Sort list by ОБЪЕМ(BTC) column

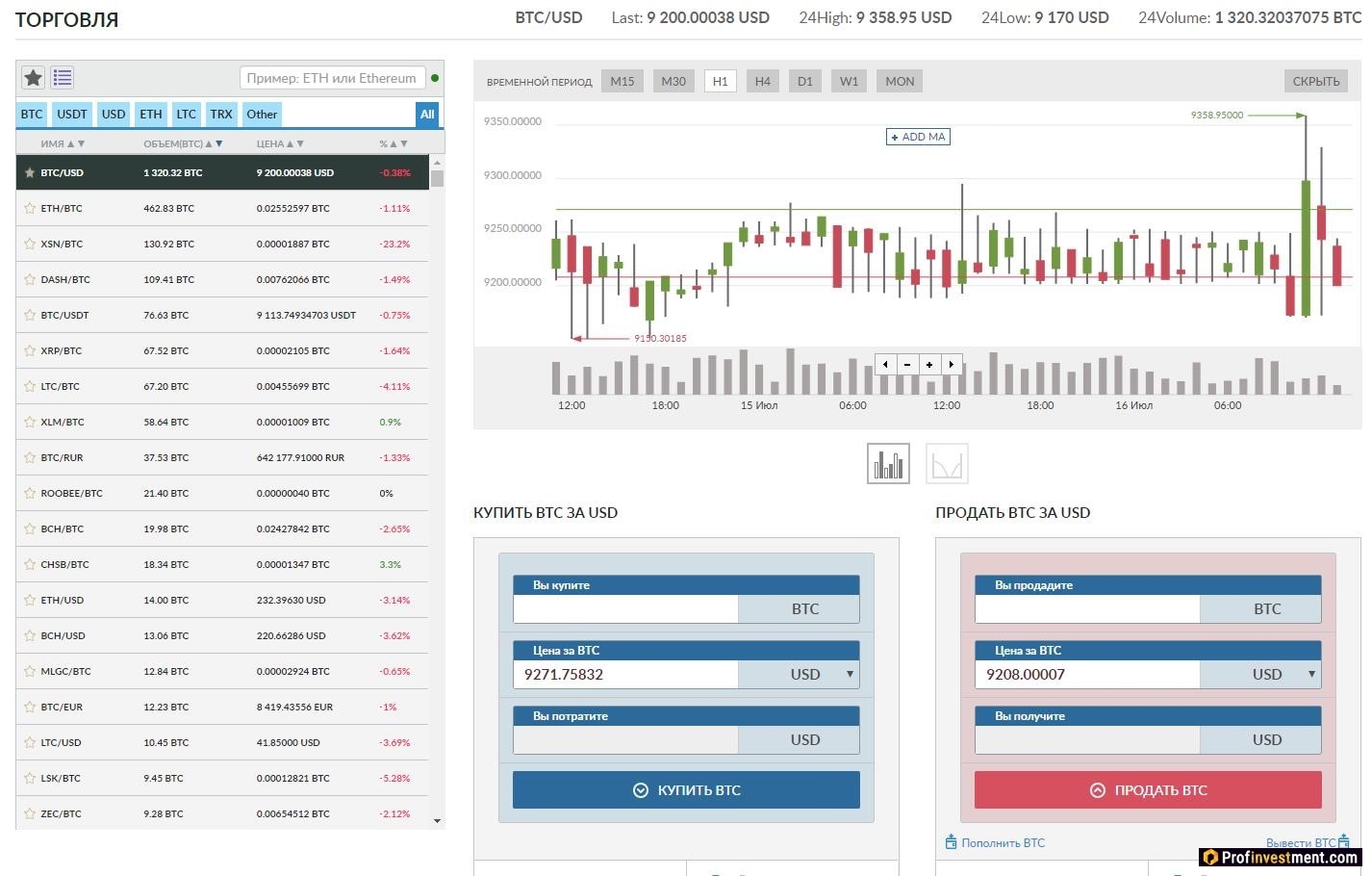click(183, 143)
